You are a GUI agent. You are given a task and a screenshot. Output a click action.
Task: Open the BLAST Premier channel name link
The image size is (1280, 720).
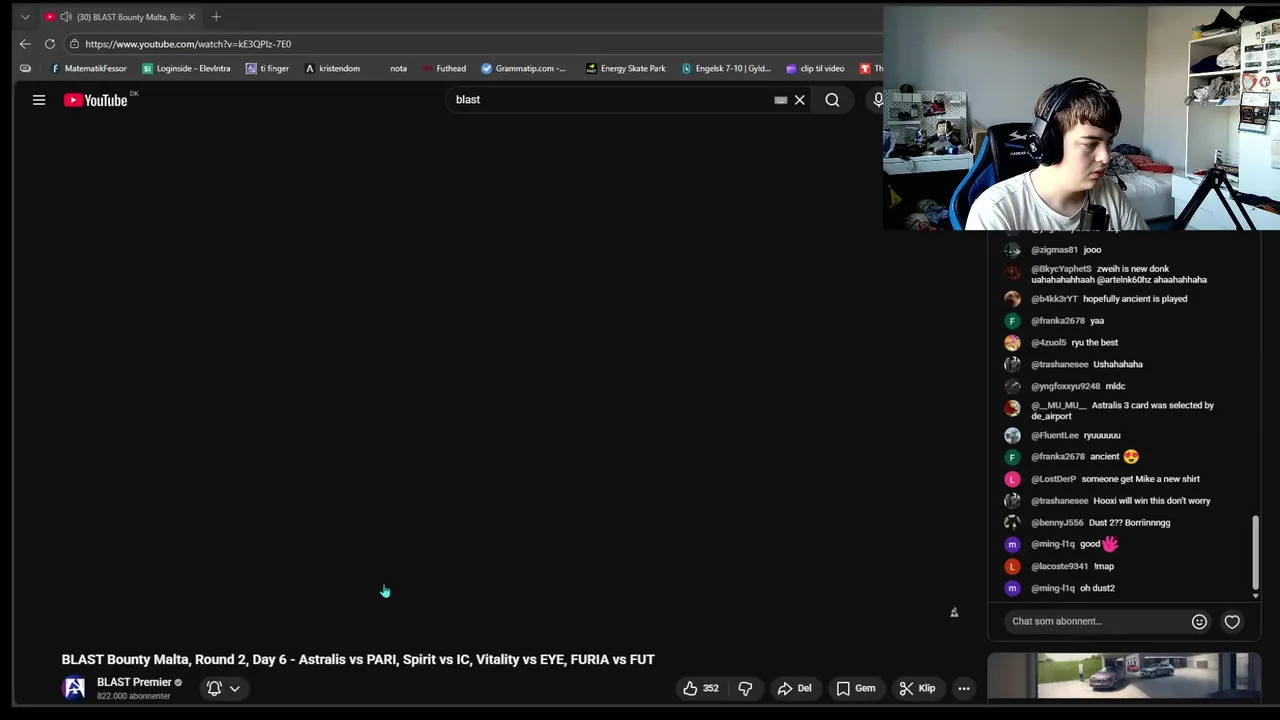pos(134,682)
